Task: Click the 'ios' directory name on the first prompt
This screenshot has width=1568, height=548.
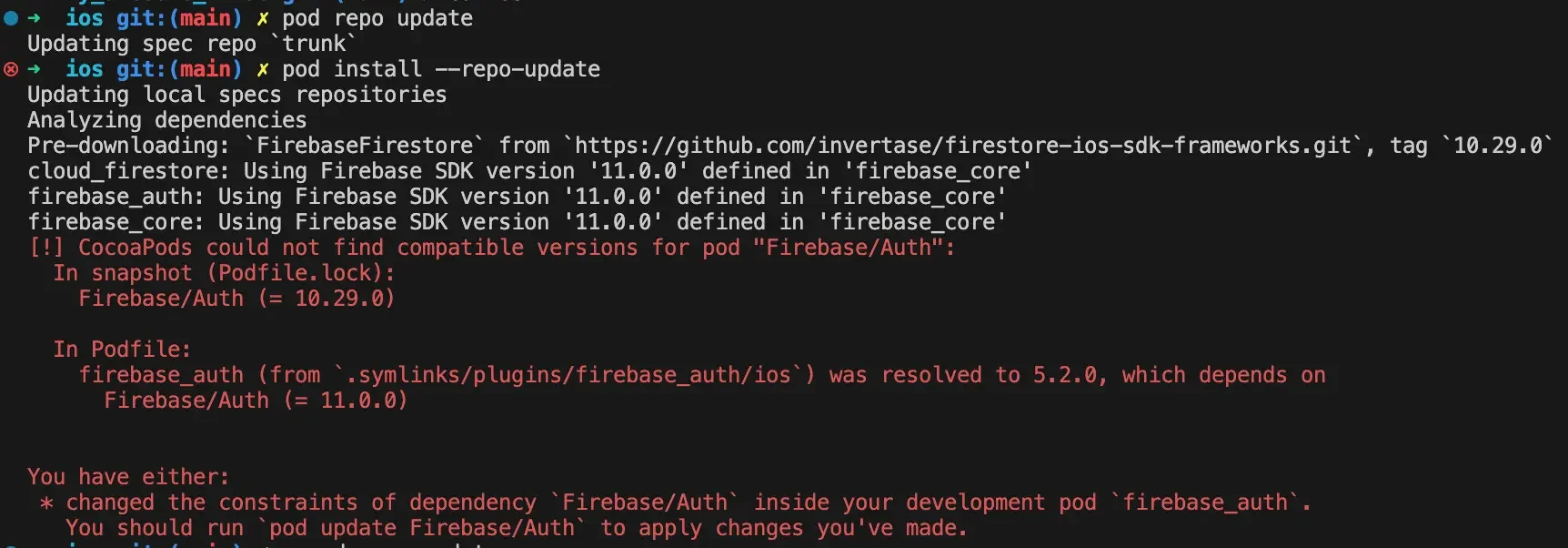Action: [85, 18]
